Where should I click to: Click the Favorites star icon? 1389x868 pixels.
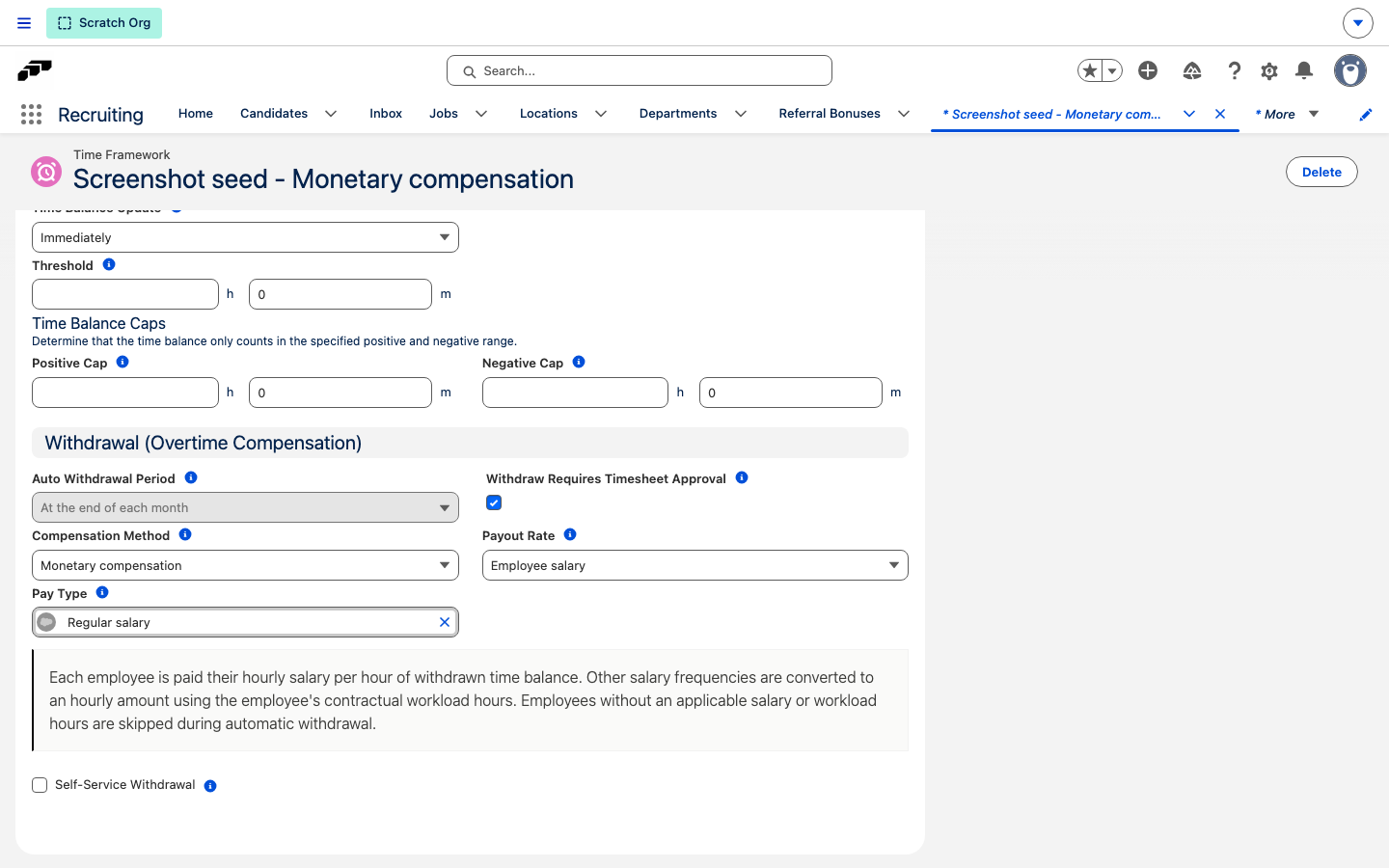tap(1090, 70)
